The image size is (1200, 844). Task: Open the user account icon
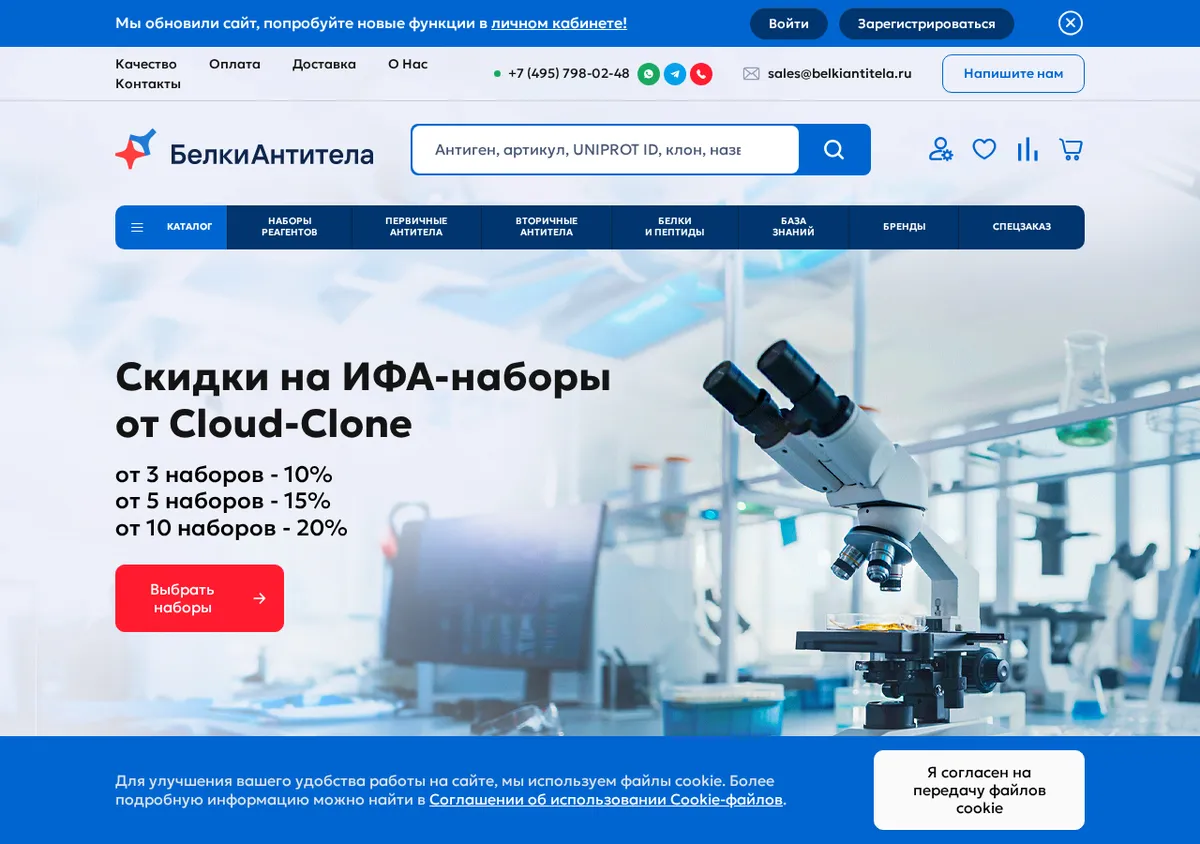[940, 150]
